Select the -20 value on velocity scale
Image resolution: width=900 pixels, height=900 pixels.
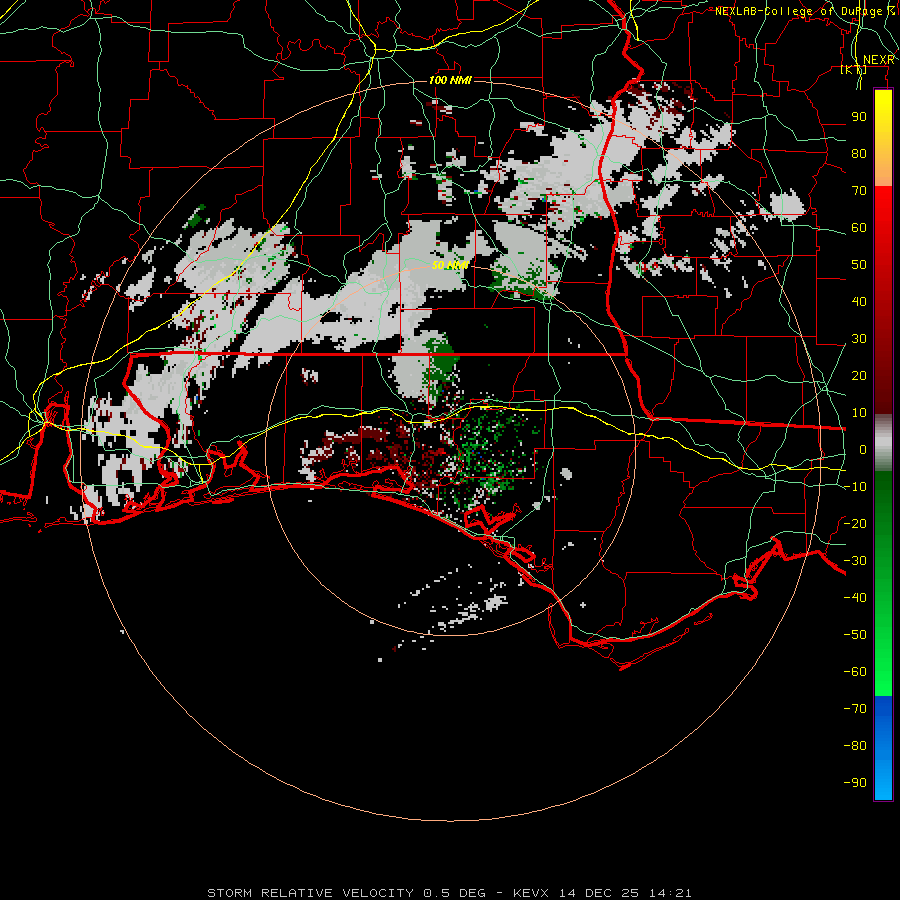(x=855, y=523)
